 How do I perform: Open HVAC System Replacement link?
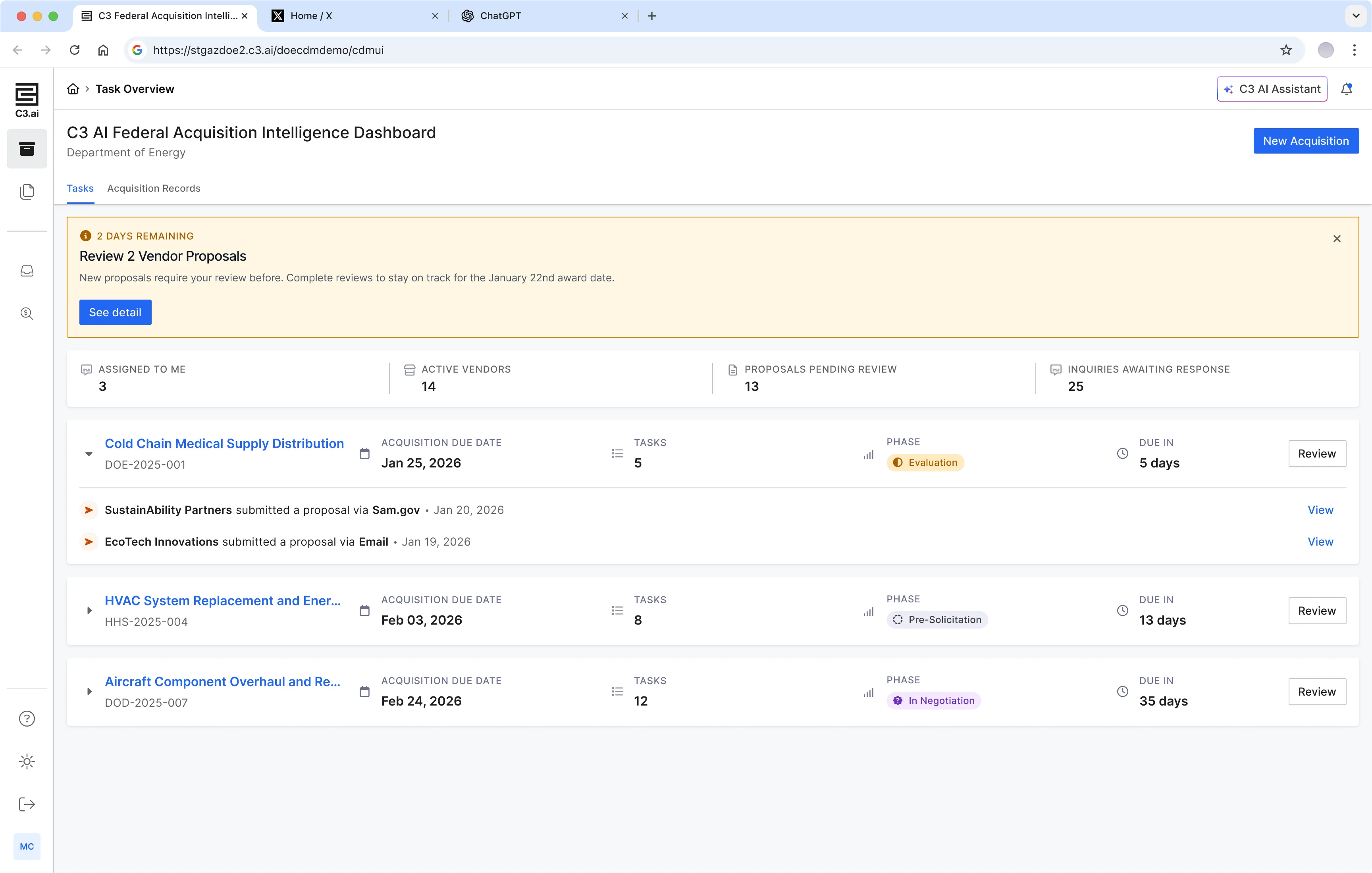tap(223, 601)
